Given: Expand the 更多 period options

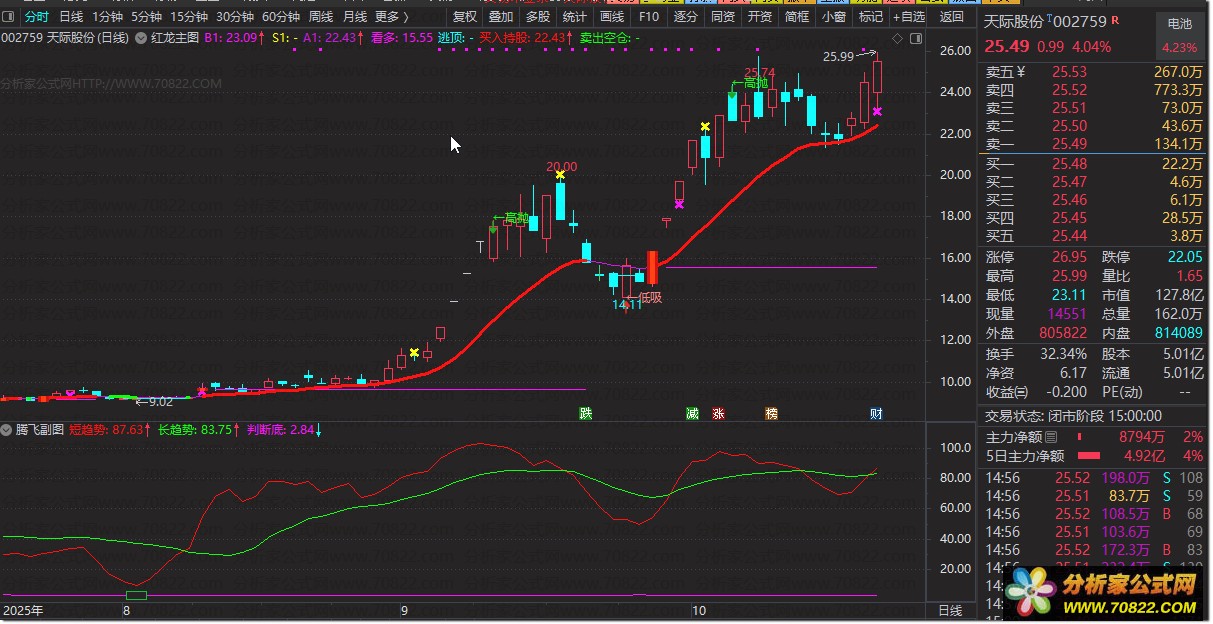Looking at the screenshot, I should click(x=391, y=17).
